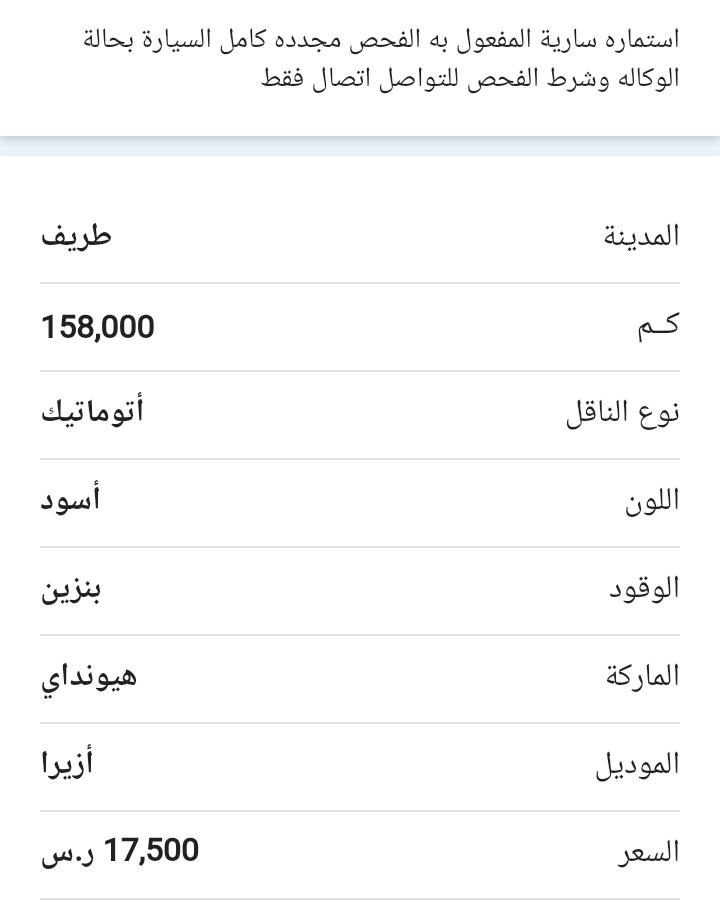The width and height of the screenshot is (720, 900).
Task: Select the transmission value أتوماتيك
Action: pos(92,412)
